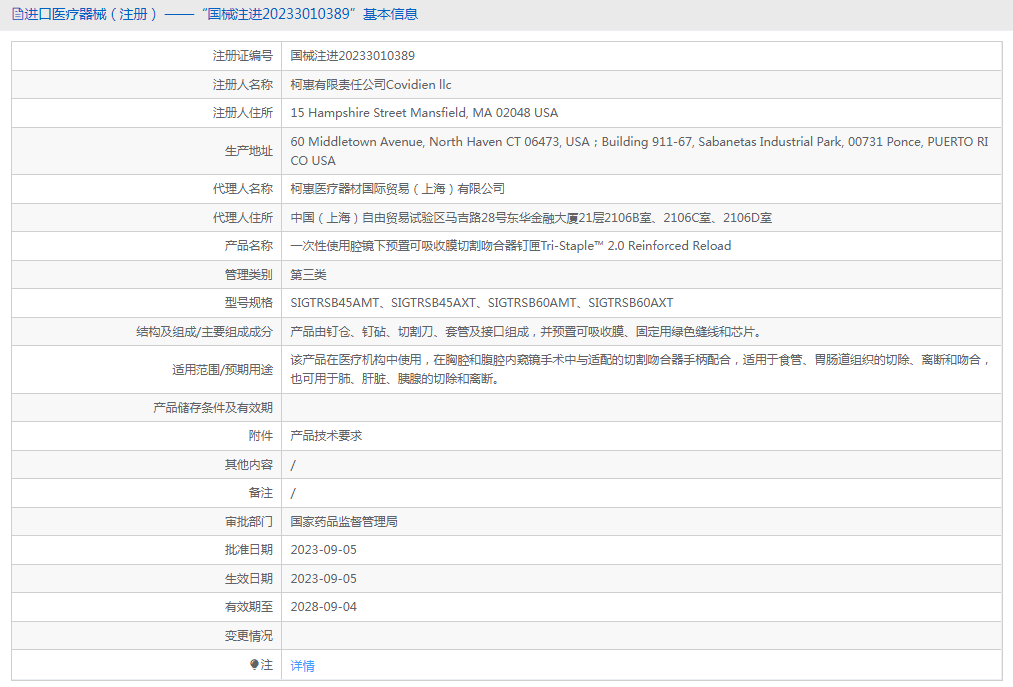1013x687 pixels.
Task: Select approval department 国家药品监督管理局
Action: click(344, 522)
